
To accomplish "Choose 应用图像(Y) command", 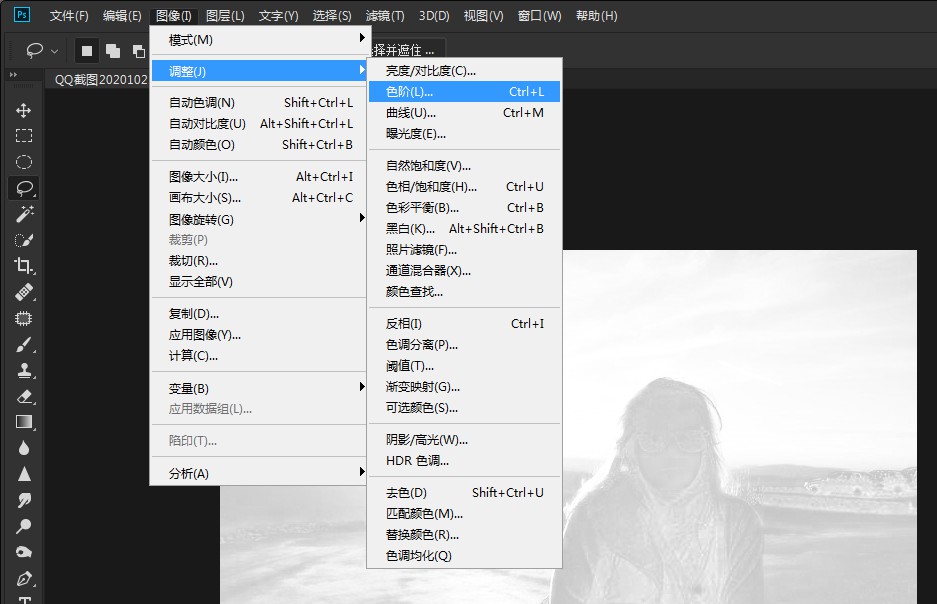I will 259,335.
